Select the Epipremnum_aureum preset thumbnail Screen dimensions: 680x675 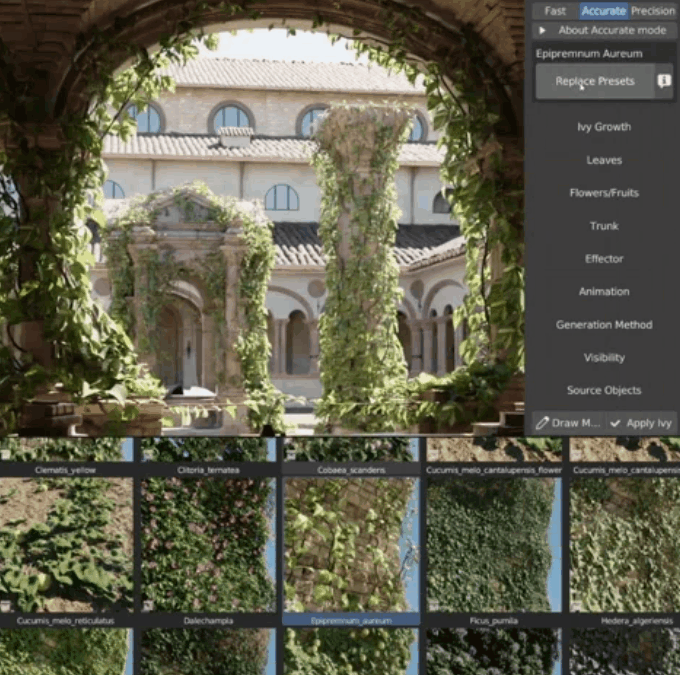tap(351, 545)
